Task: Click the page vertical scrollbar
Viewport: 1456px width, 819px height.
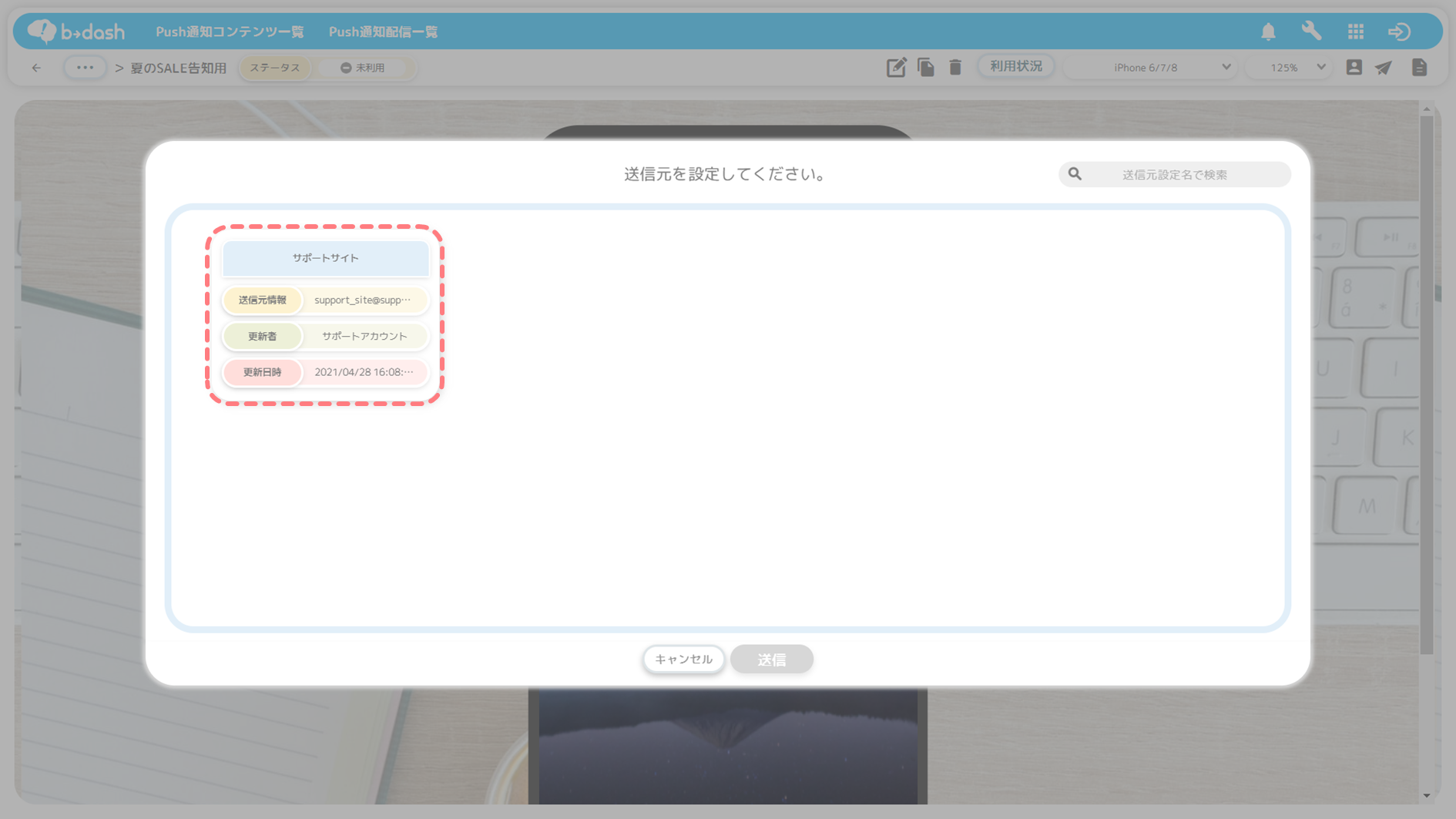Action: tap(1427, 385)
